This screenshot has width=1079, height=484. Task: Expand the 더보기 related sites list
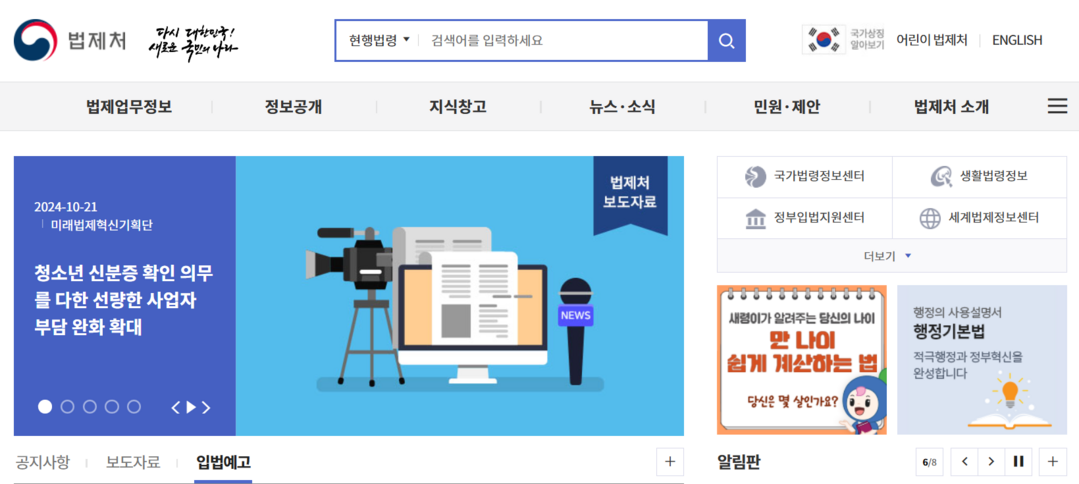coord(889,256)
